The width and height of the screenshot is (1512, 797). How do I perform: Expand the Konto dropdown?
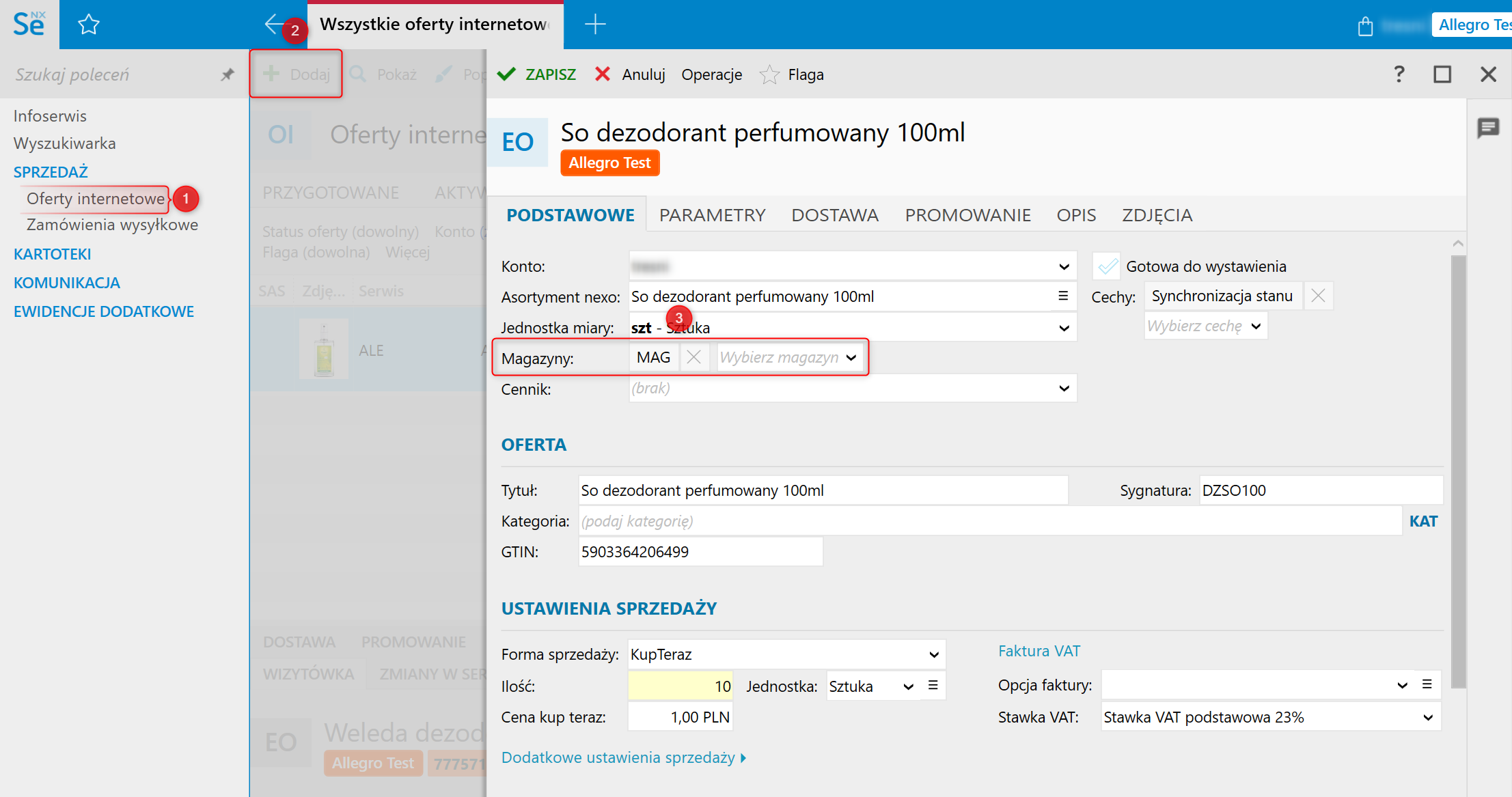pyautogui.click(x=1064, y=266)
